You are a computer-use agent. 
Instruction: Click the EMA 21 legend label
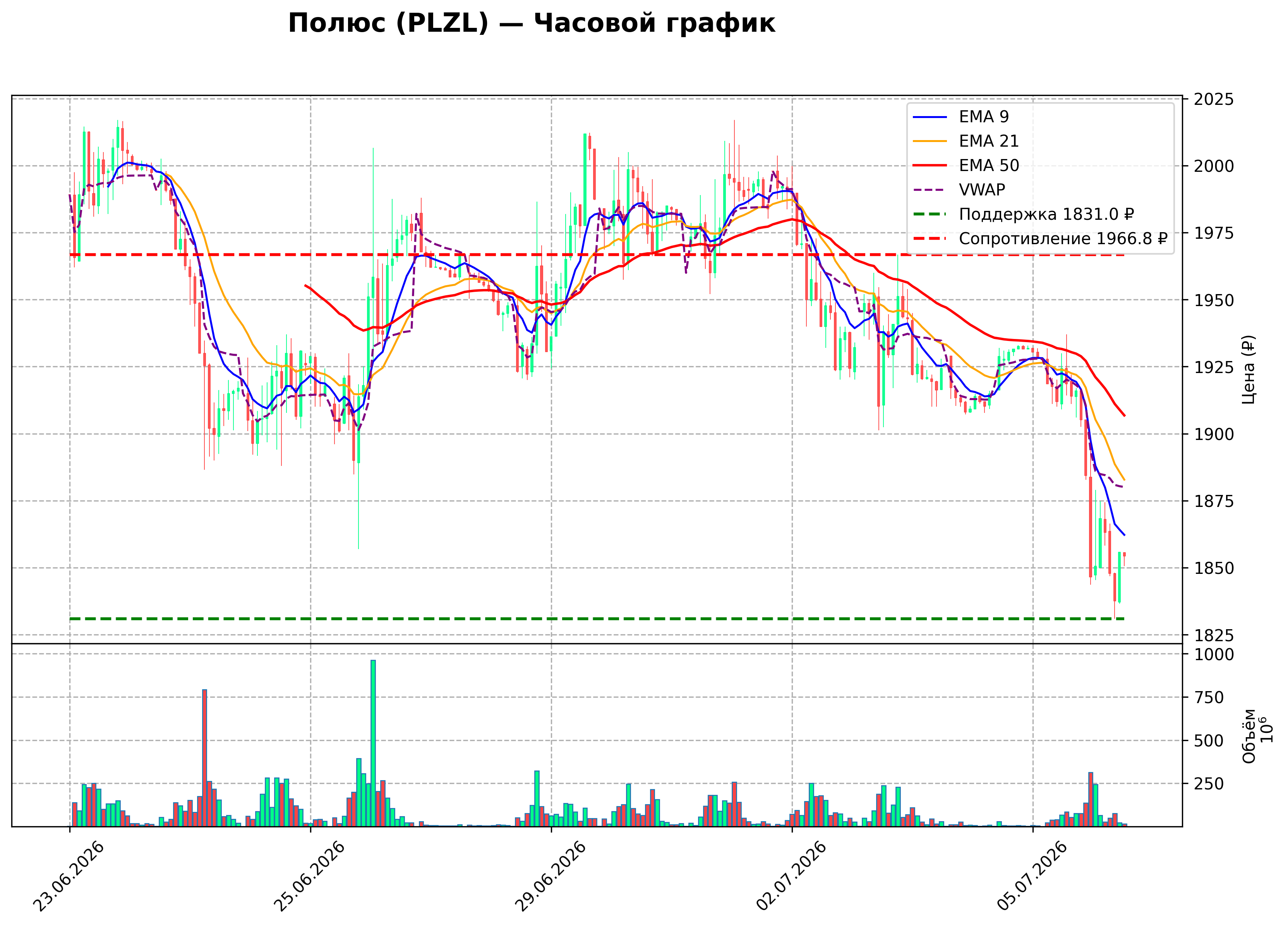(989, 141)
